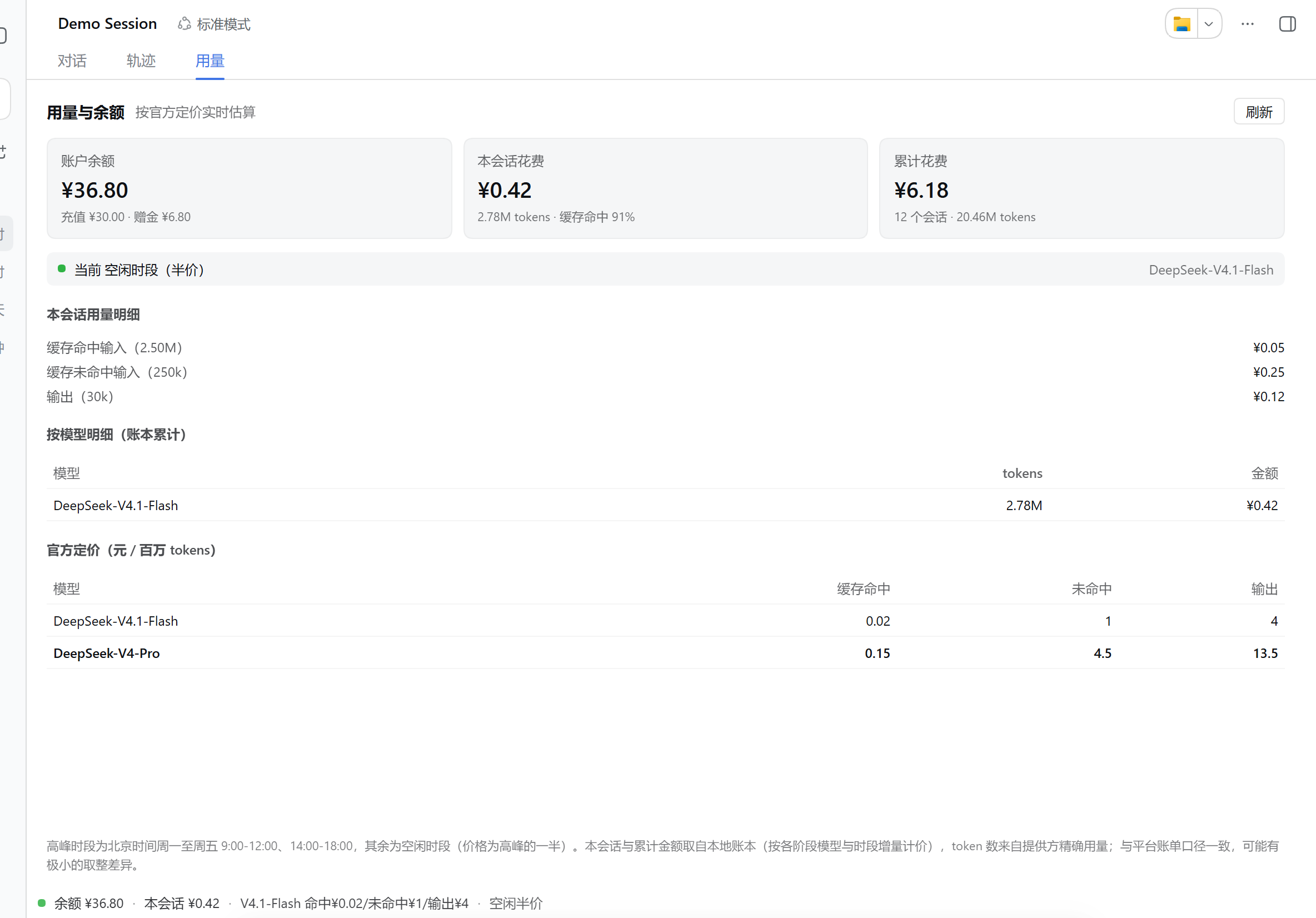Image resolution: width=1316 pixels, height=918 pixels.
Task: Click the 高峰时段 footnote paragraph
Action: (662, 856)
